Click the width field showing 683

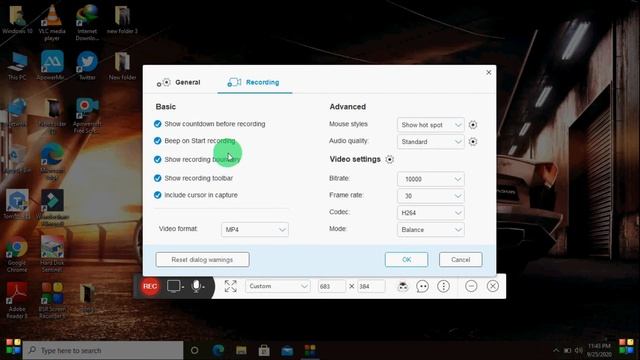pyautogui.click(x=331, y=286)
